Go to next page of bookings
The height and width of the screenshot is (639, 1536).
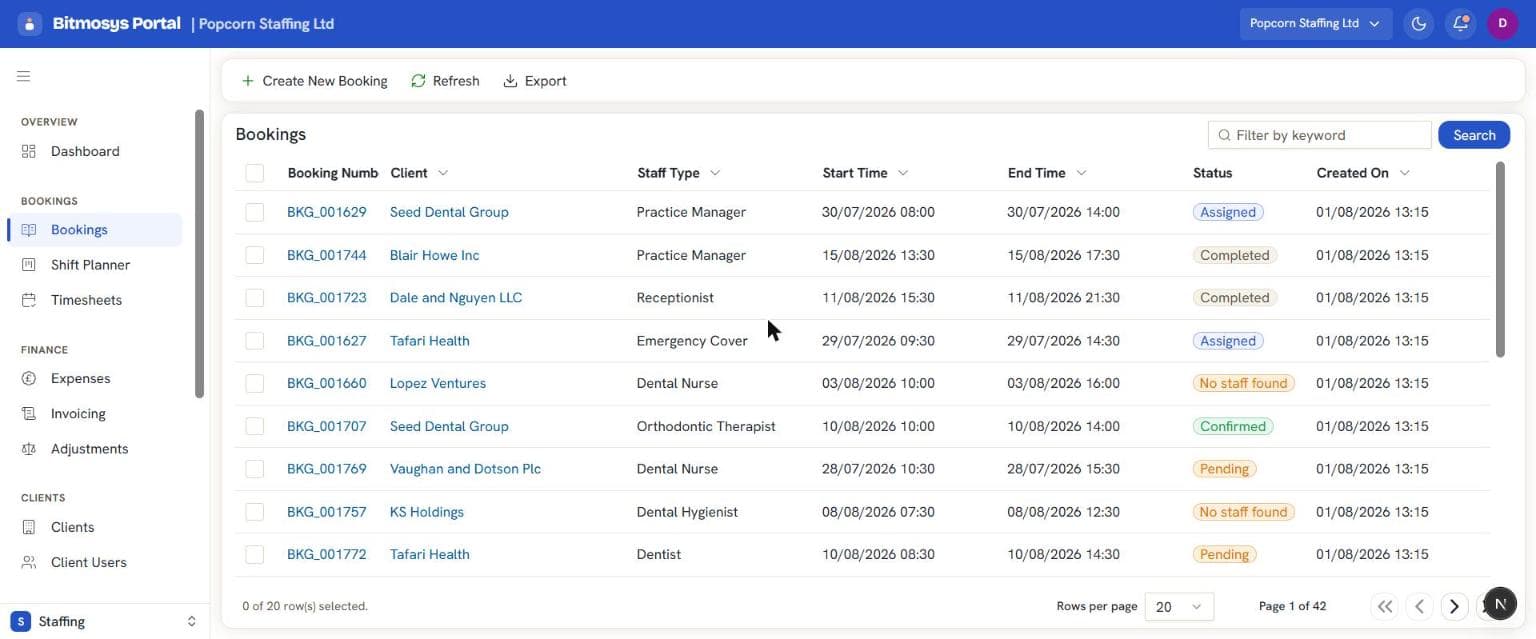click(x=1454, y=606)
